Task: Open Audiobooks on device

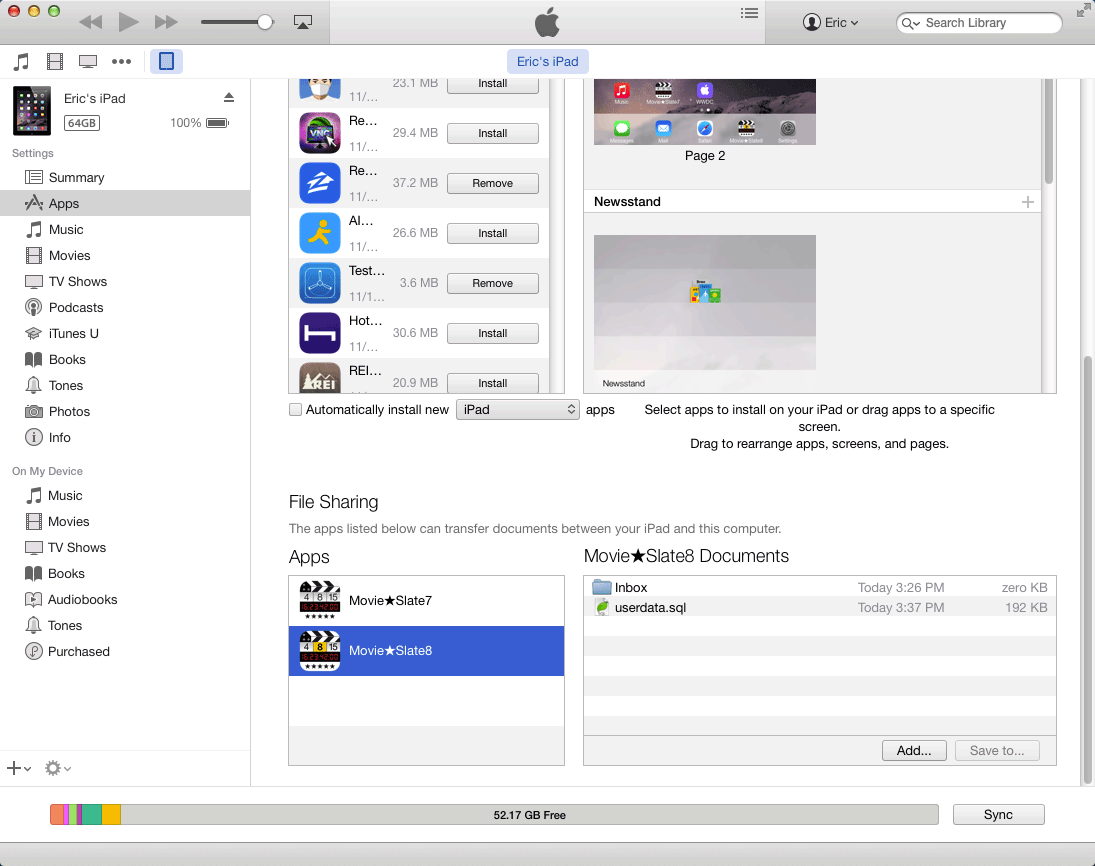Action: point(125,599)
